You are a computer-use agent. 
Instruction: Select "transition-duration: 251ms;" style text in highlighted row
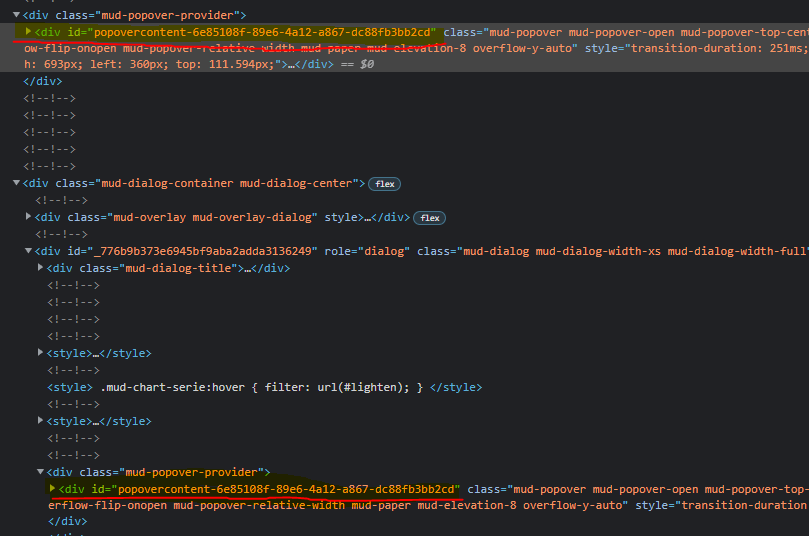(x=720, y=48)
